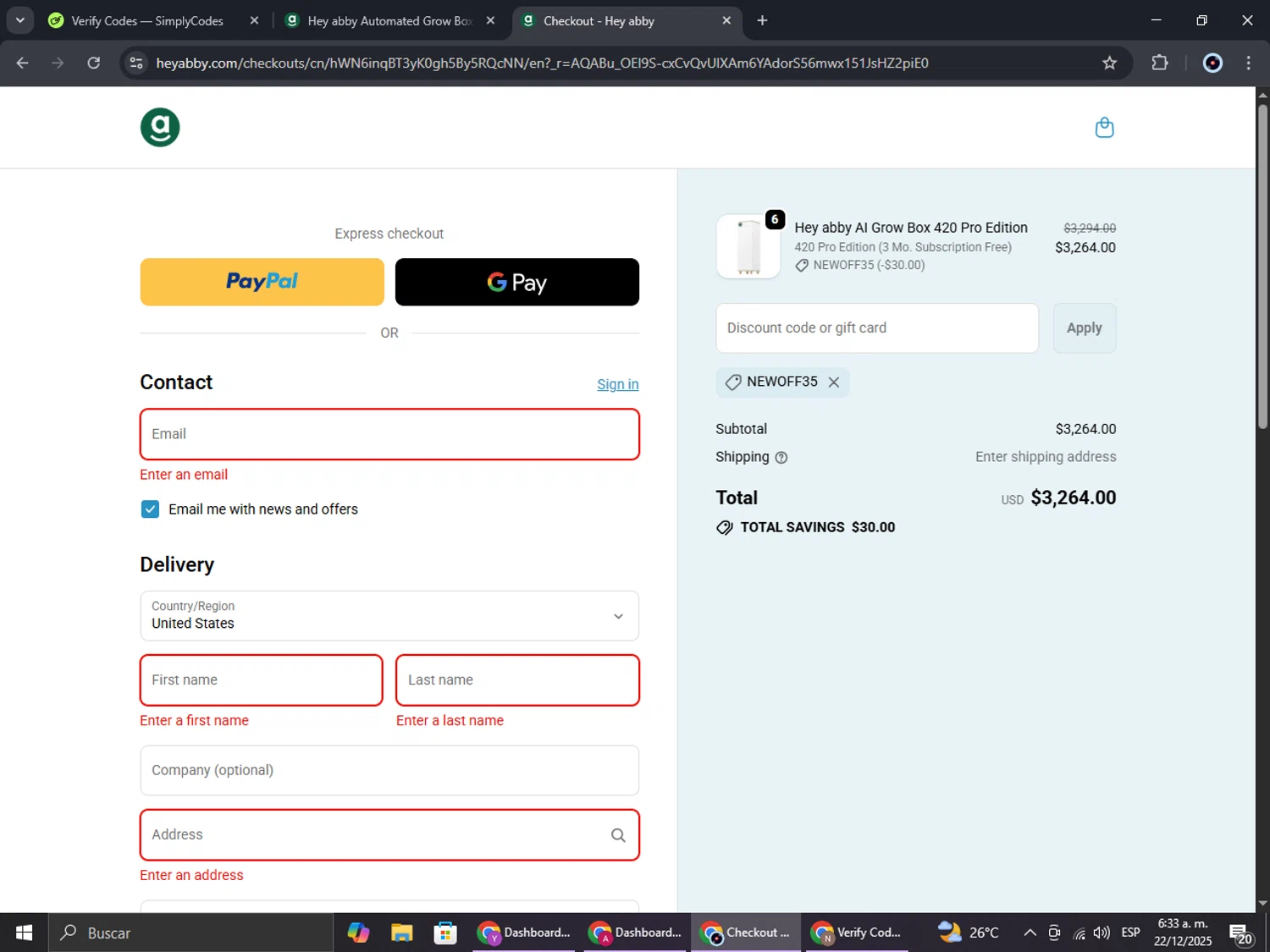Focus the First name field
Screen dimensions: 1270x952
click(262, 680)
